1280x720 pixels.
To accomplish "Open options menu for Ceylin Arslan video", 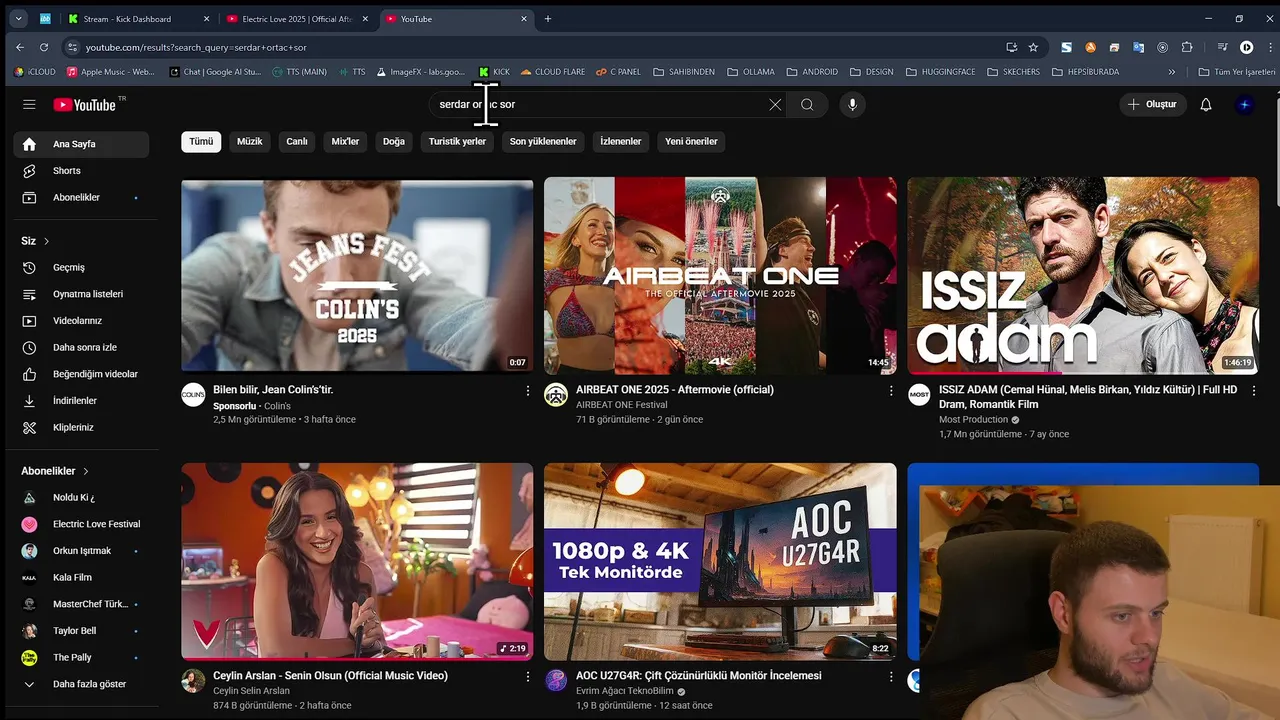I will click(x=528, y=677).
